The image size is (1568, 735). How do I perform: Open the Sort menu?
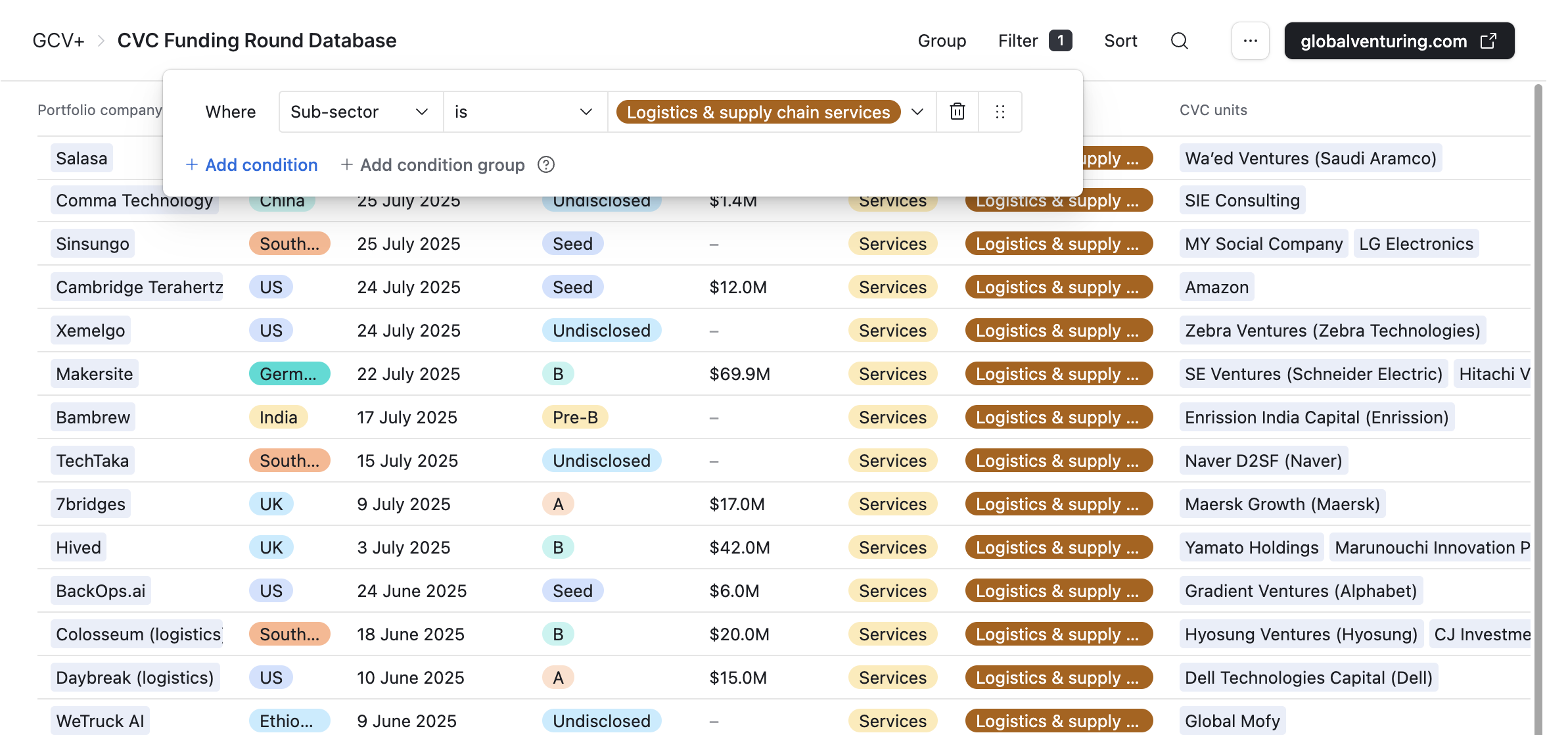1120,41
